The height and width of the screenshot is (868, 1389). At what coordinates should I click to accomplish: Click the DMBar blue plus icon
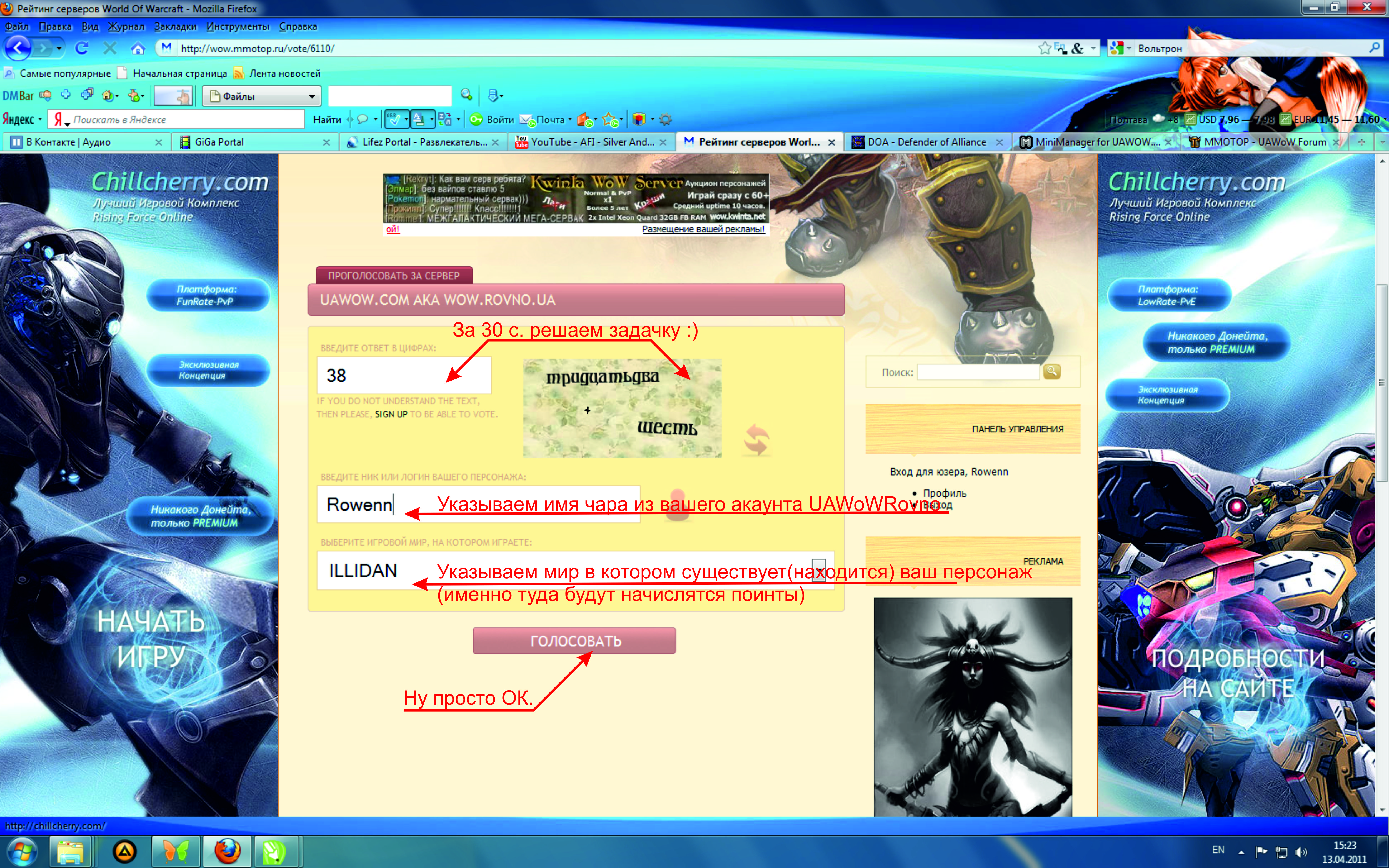click(66, 95)
